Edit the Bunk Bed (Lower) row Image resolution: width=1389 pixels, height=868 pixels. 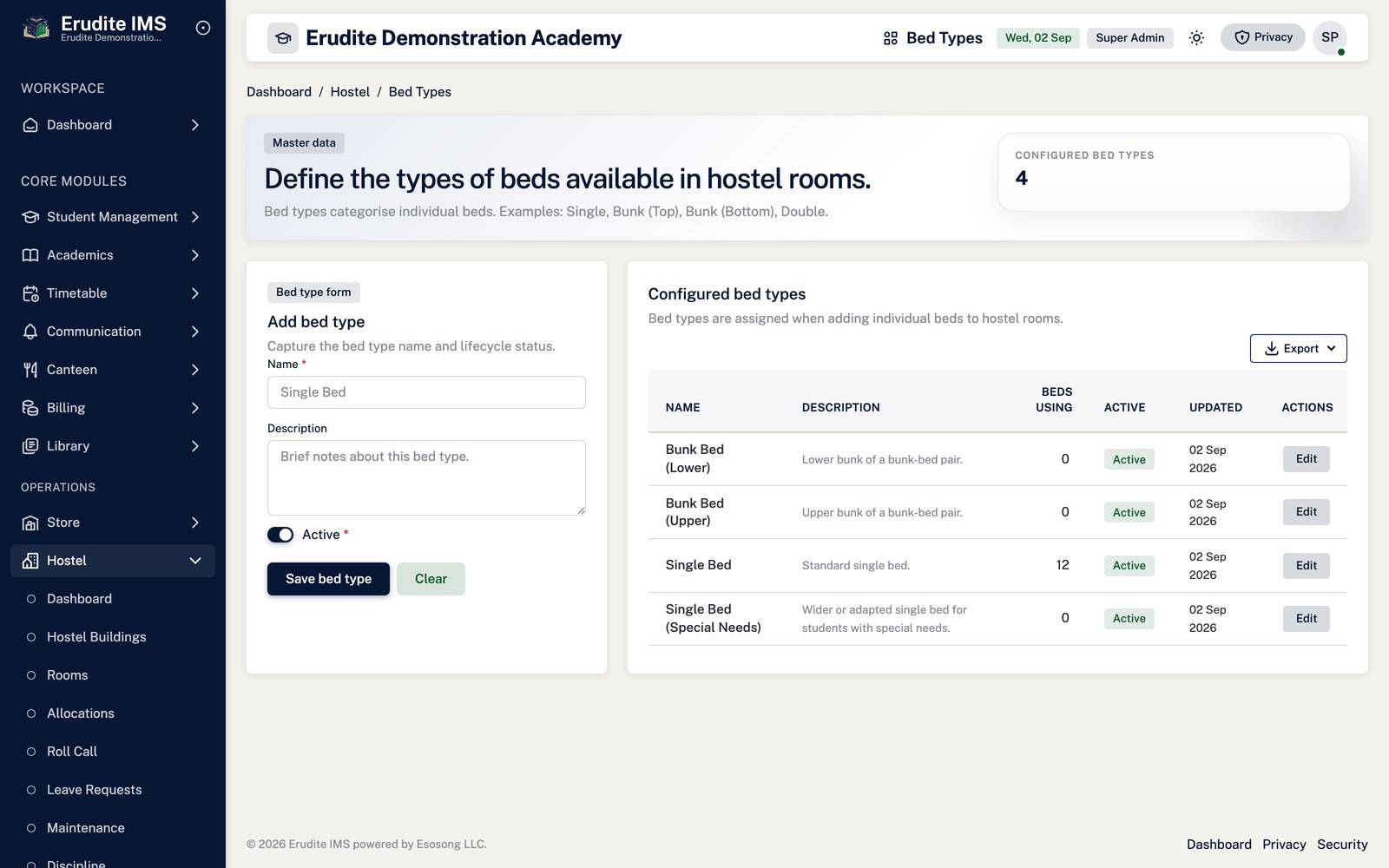(1307, 459)
